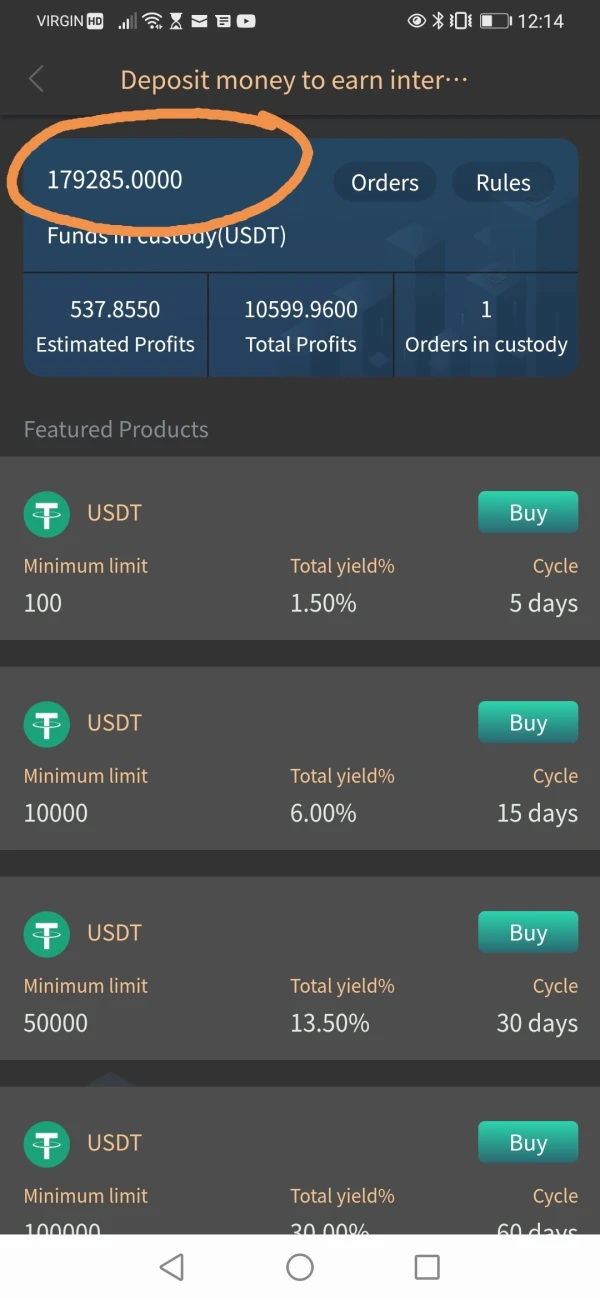This screenshot has width=600, height=1300.
Task: Tap the Tether icon for 15 days product
Action: (46, 725)
